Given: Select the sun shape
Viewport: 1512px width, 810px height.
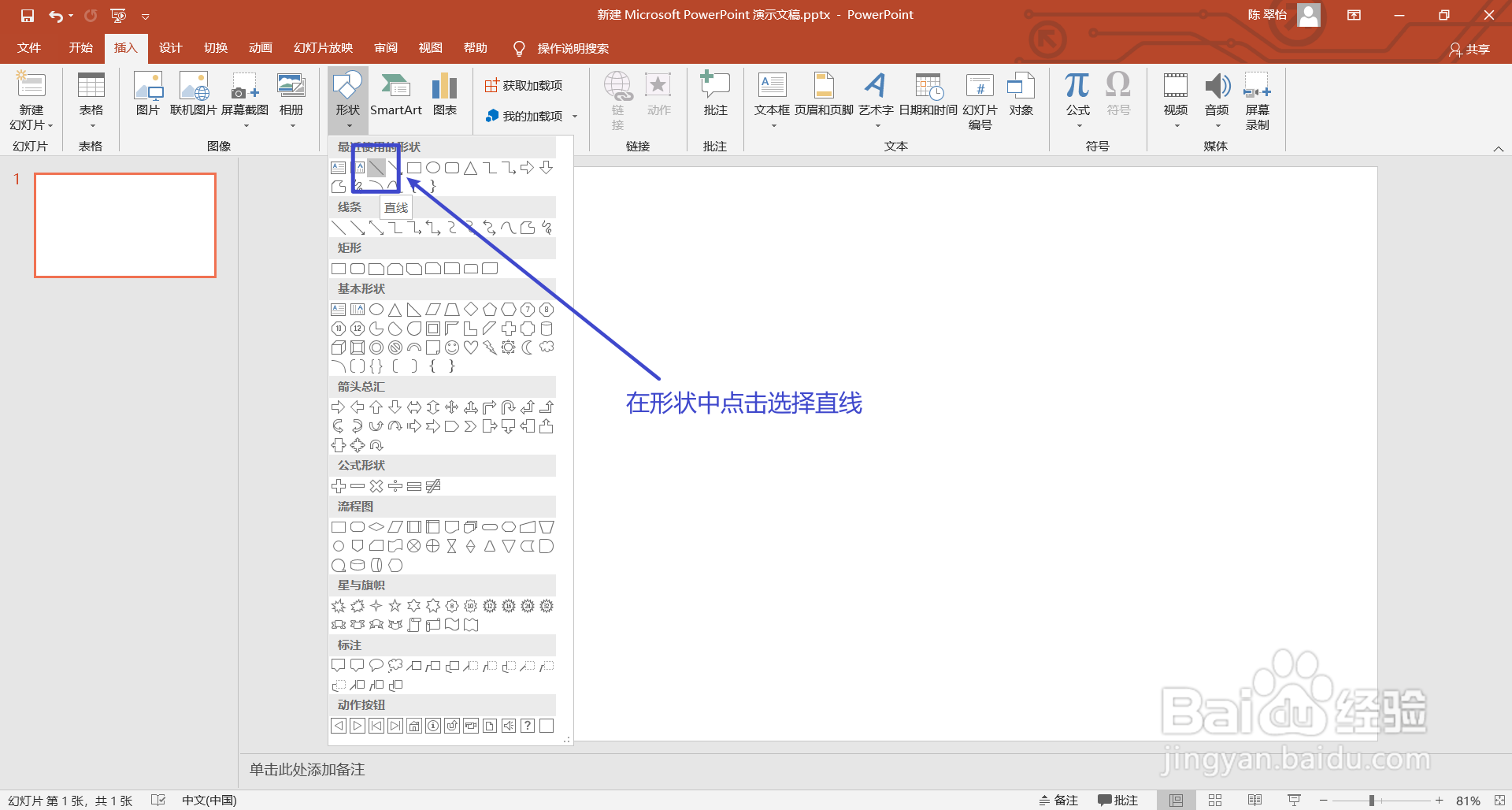Looking at the screenshot, I should tap(509, 347).
